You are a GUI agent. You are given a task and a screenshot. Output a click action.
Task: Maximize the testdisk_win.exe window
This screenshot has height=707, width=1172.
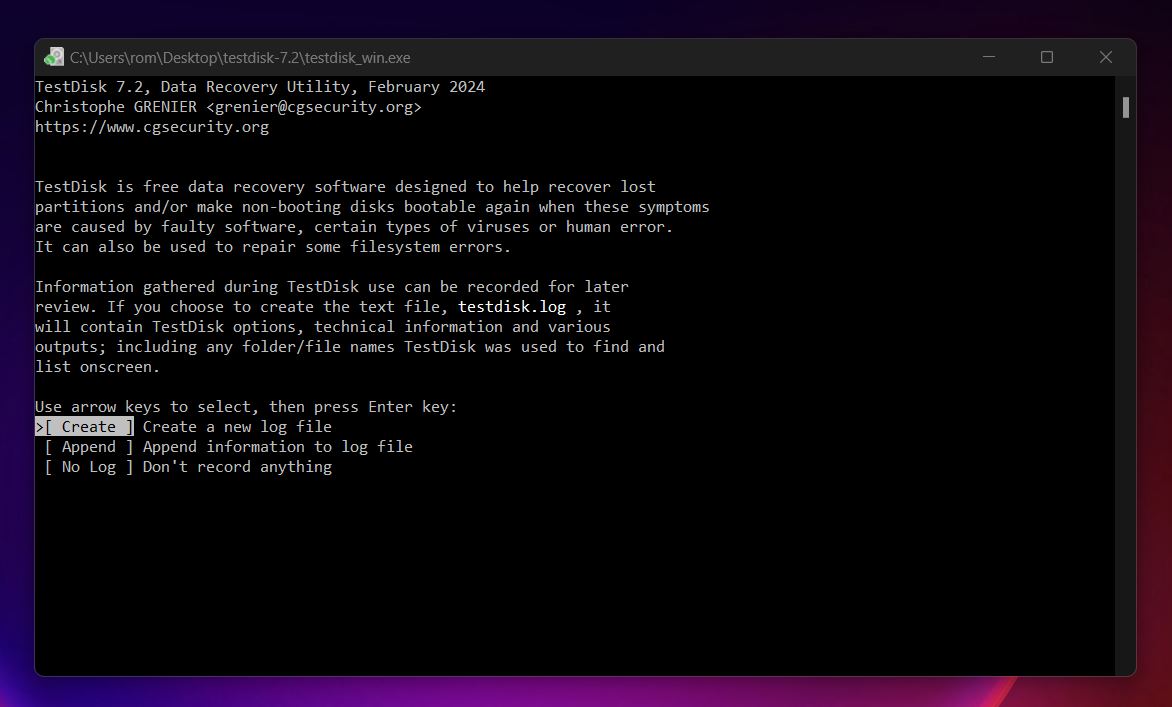(x=1047, y=58)
